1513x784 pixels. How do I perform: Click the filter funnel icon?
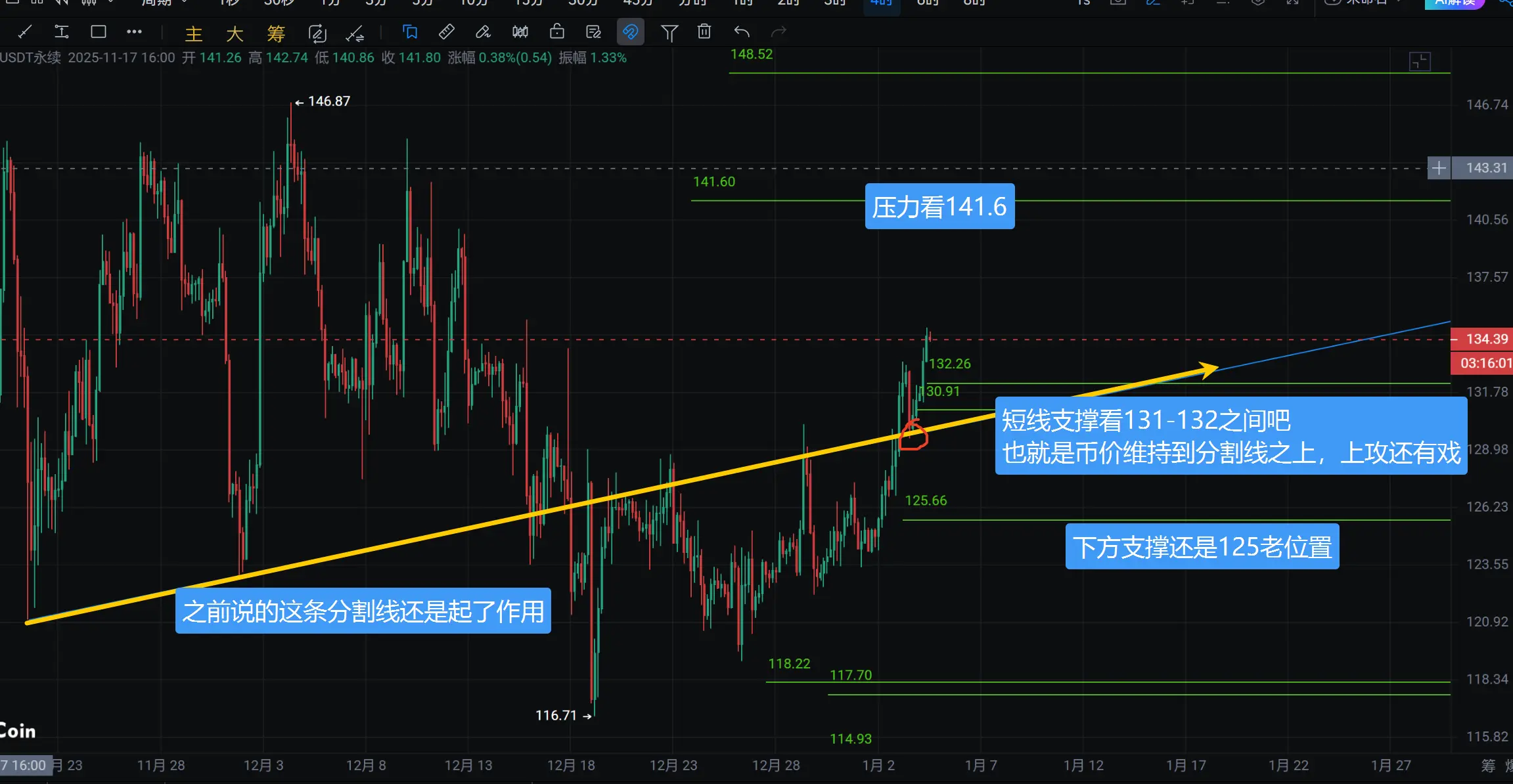tap(669, 32)
